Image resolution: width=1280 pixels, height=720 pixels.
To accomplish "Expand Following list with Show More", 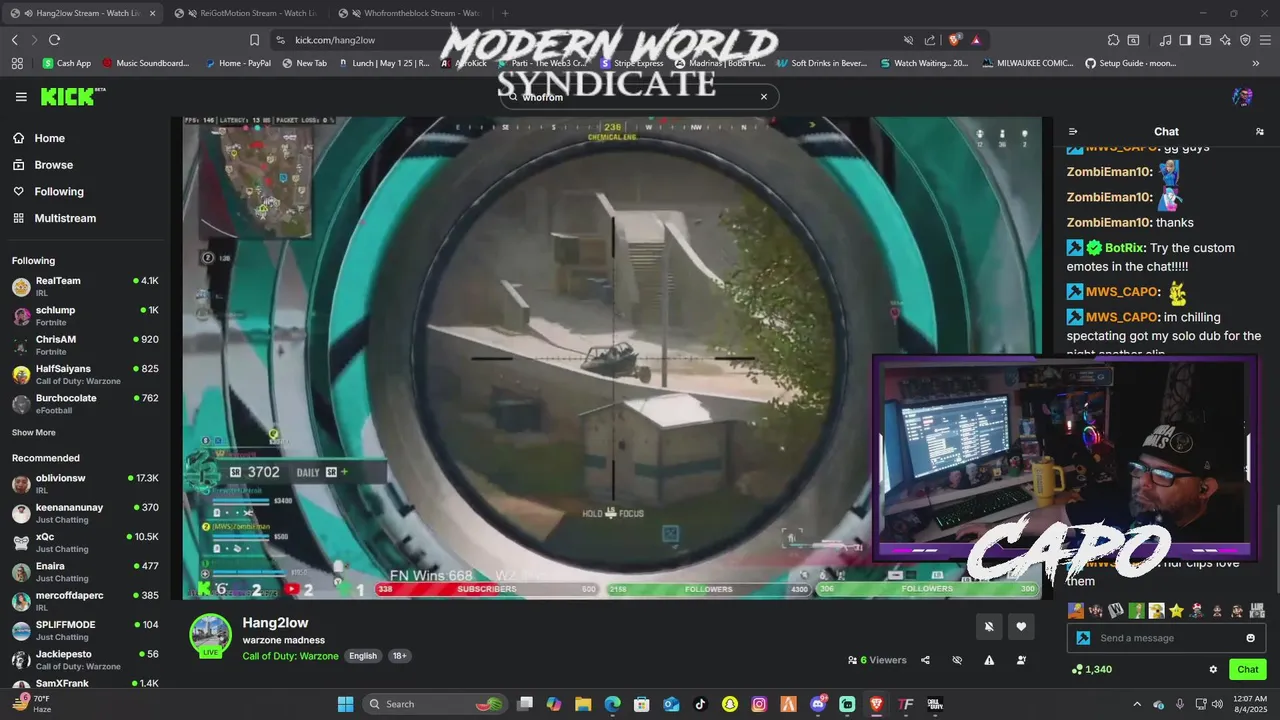I will tap(34, 433).
